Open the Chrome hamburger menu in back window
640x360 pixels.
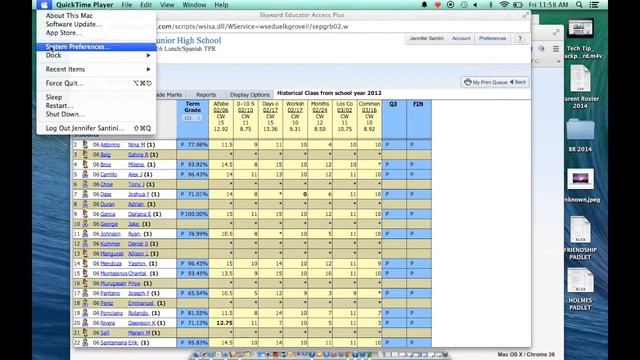pyautogui.click(x=556, y=49)
